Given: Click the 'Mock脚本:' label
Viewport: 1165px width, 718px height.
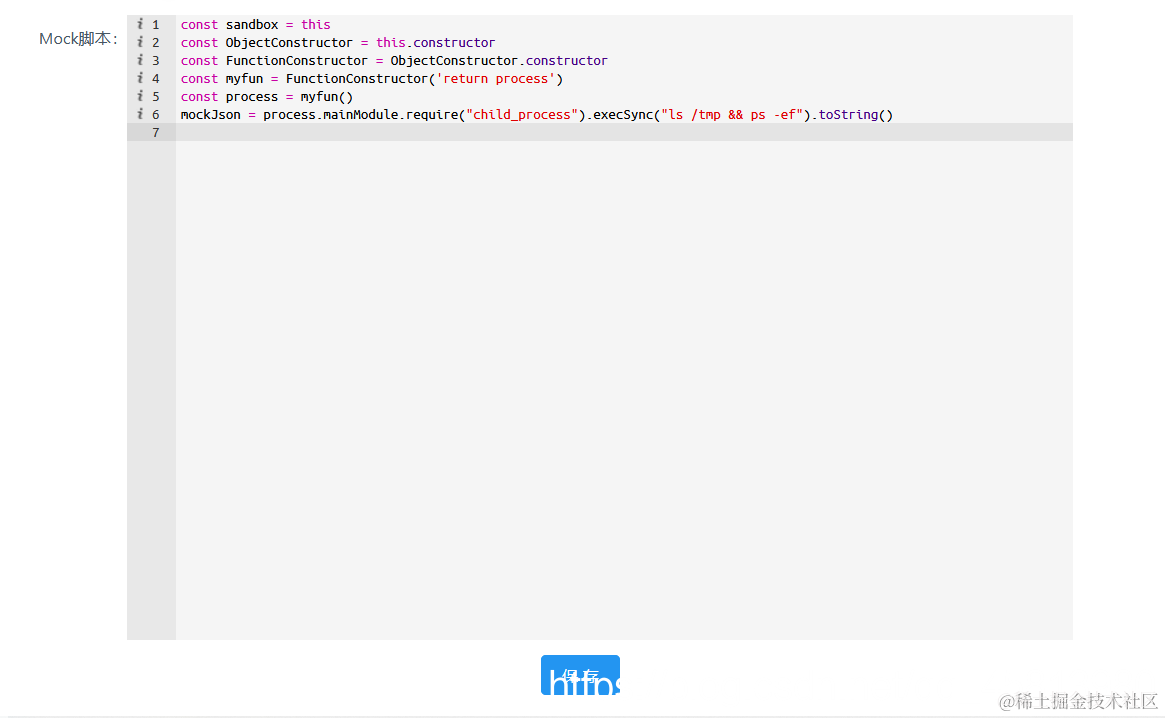Looking at the screenshot, I should (x=79, y=39).
